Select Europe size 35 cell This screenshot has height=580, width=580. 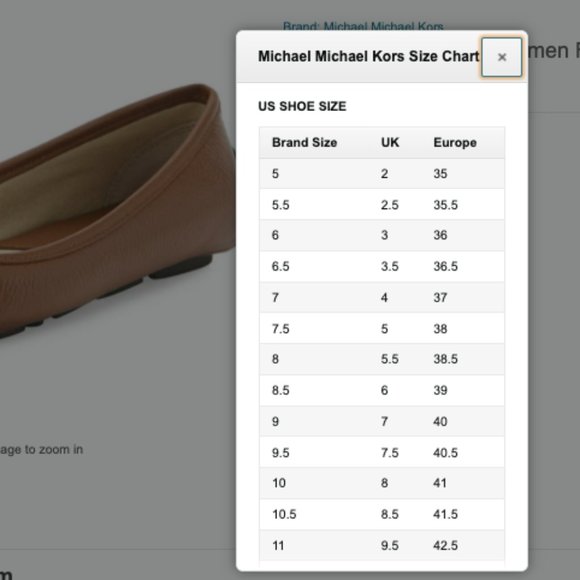click(440, 173)
